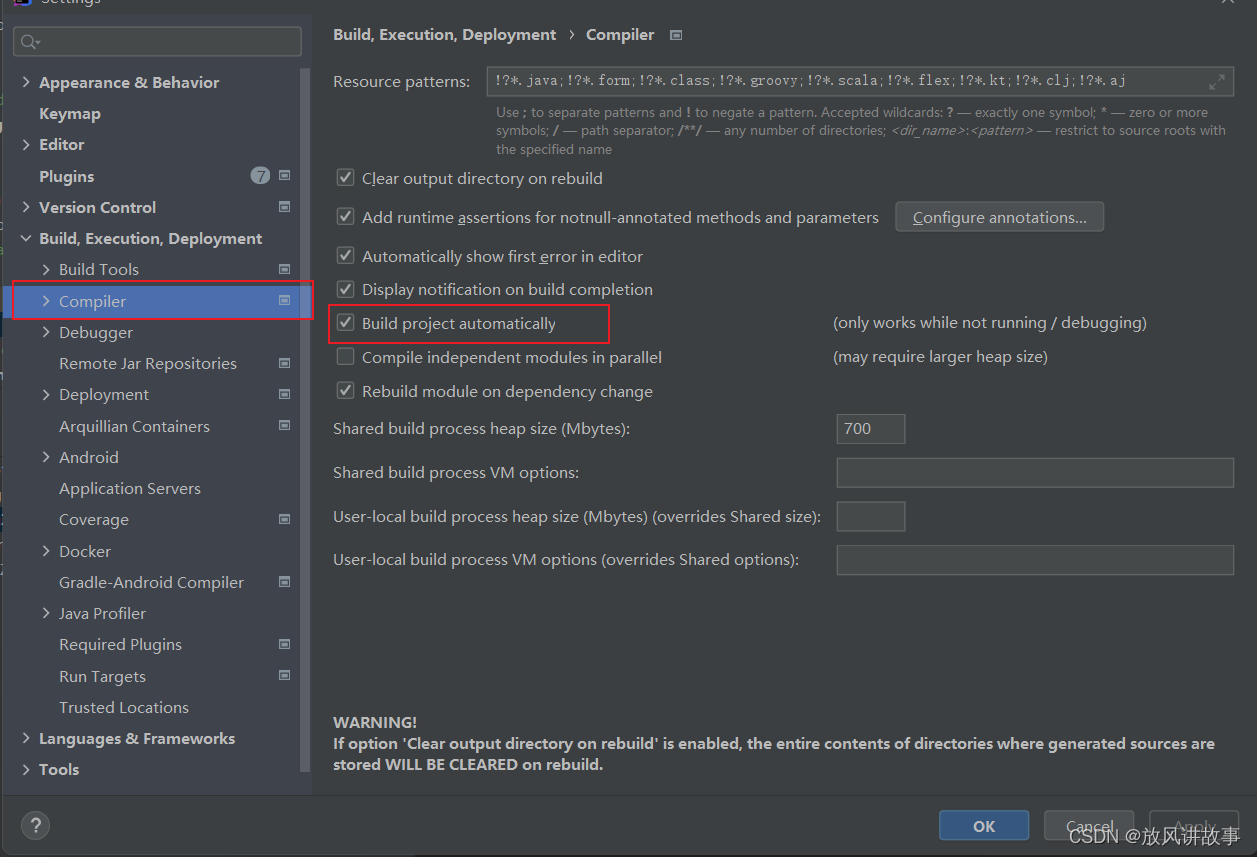Click the Configure annotations button

[1000, 217]
